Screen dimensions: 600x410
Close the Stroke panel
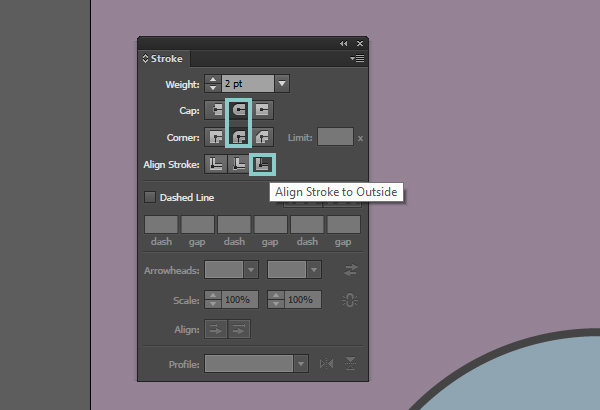tap(360, 44)
